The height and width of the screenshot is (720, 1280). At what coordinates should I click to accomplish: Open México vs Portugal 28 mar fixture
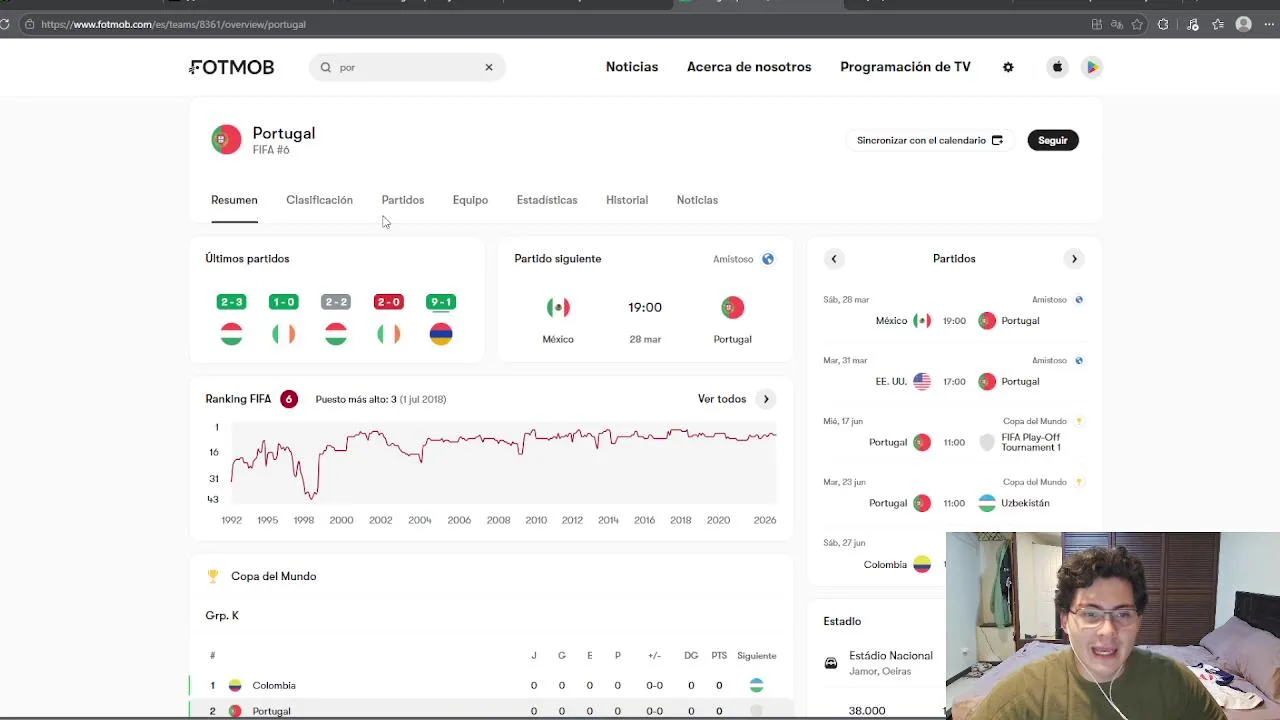[954, 312]
